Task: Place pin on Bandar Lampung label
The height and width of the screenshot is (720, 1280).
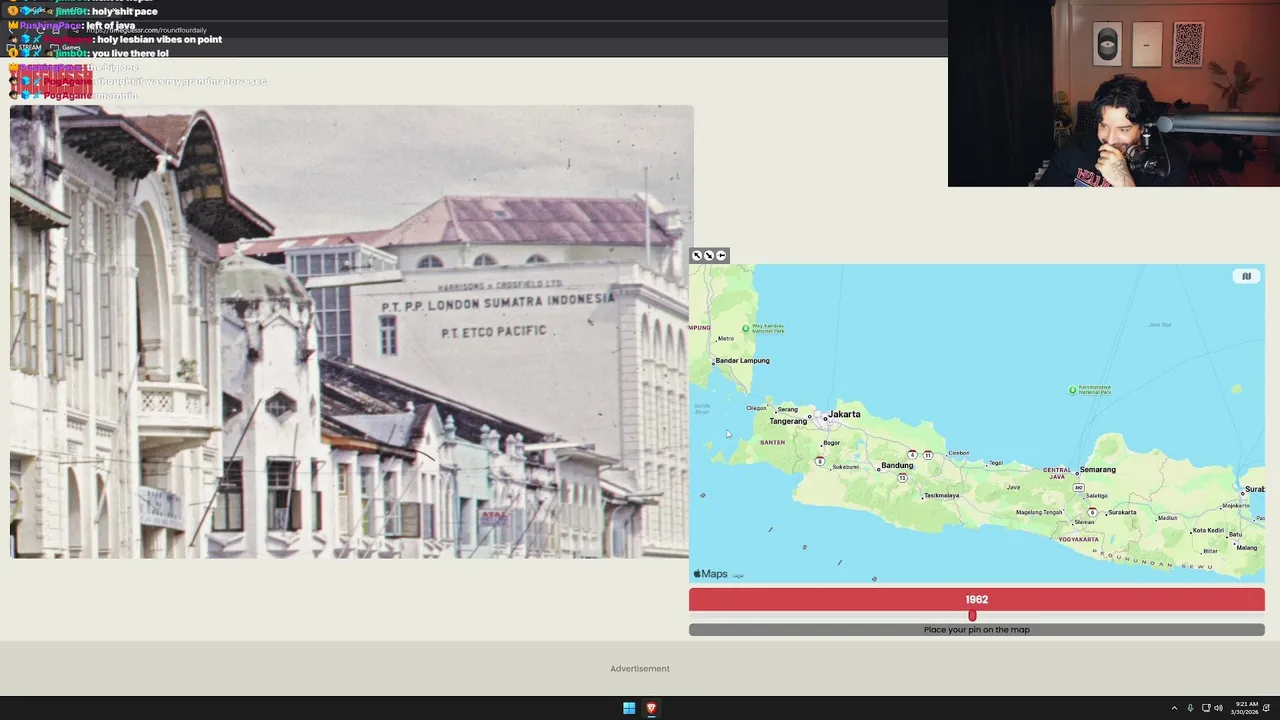Action: coord(742,360)
